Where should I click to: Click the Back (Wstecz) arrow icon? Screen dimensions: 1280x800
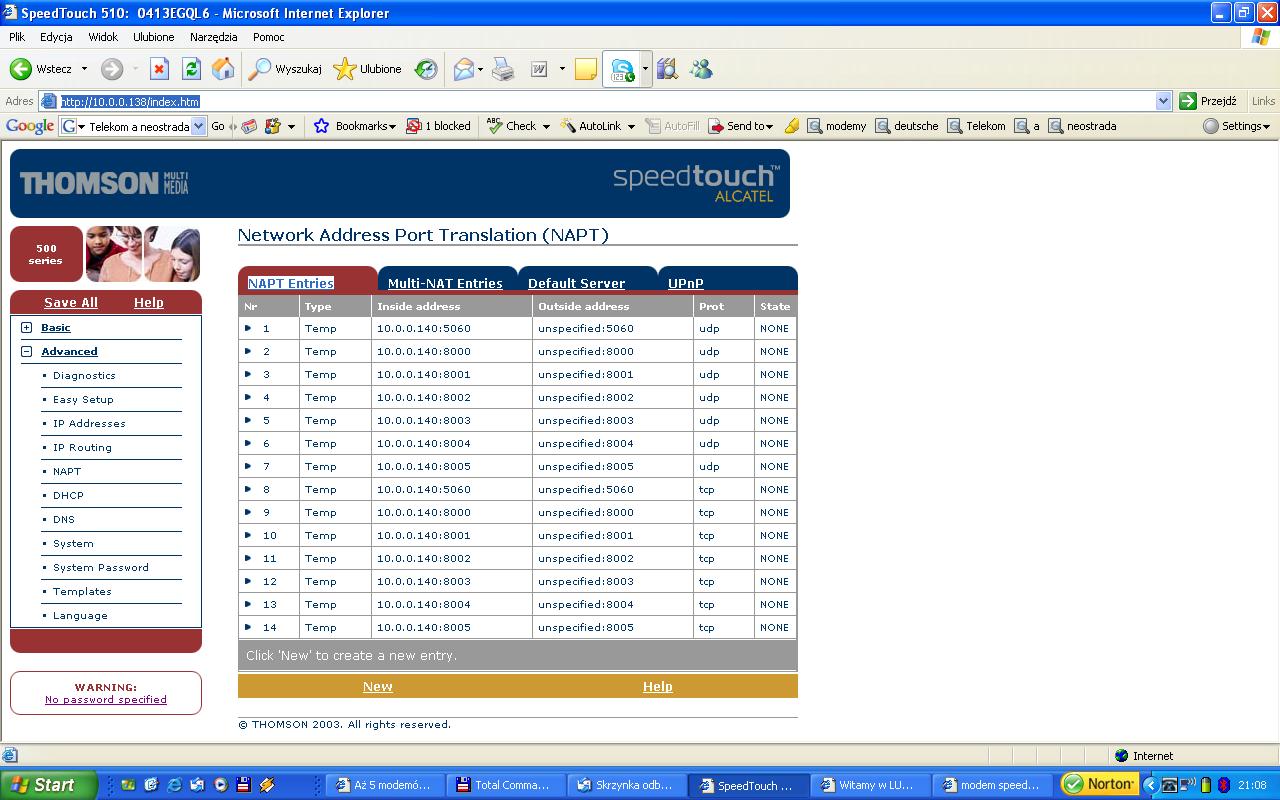pos(20,69)
